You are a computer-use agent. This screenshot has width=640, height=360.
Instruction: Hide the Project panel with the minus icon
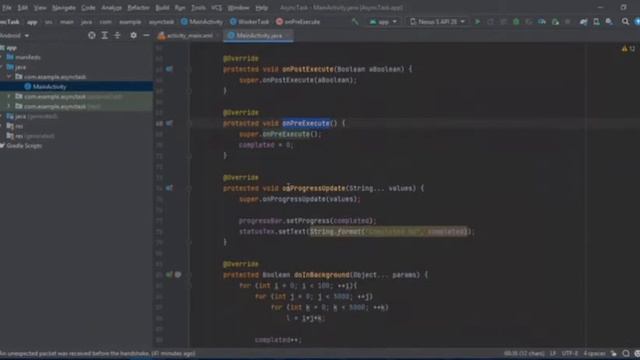coord(146,36)
